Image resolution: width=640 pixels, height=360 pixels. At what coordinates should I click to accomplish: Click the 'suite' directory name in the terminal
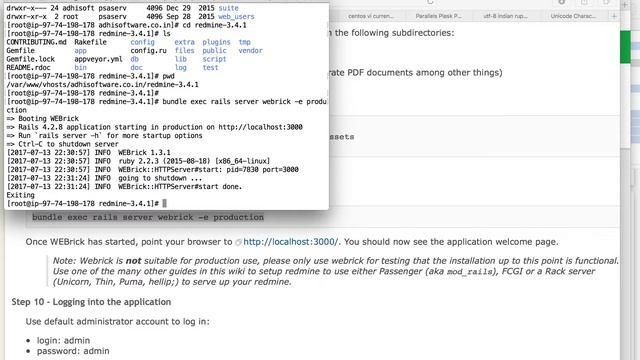[229, 8]
